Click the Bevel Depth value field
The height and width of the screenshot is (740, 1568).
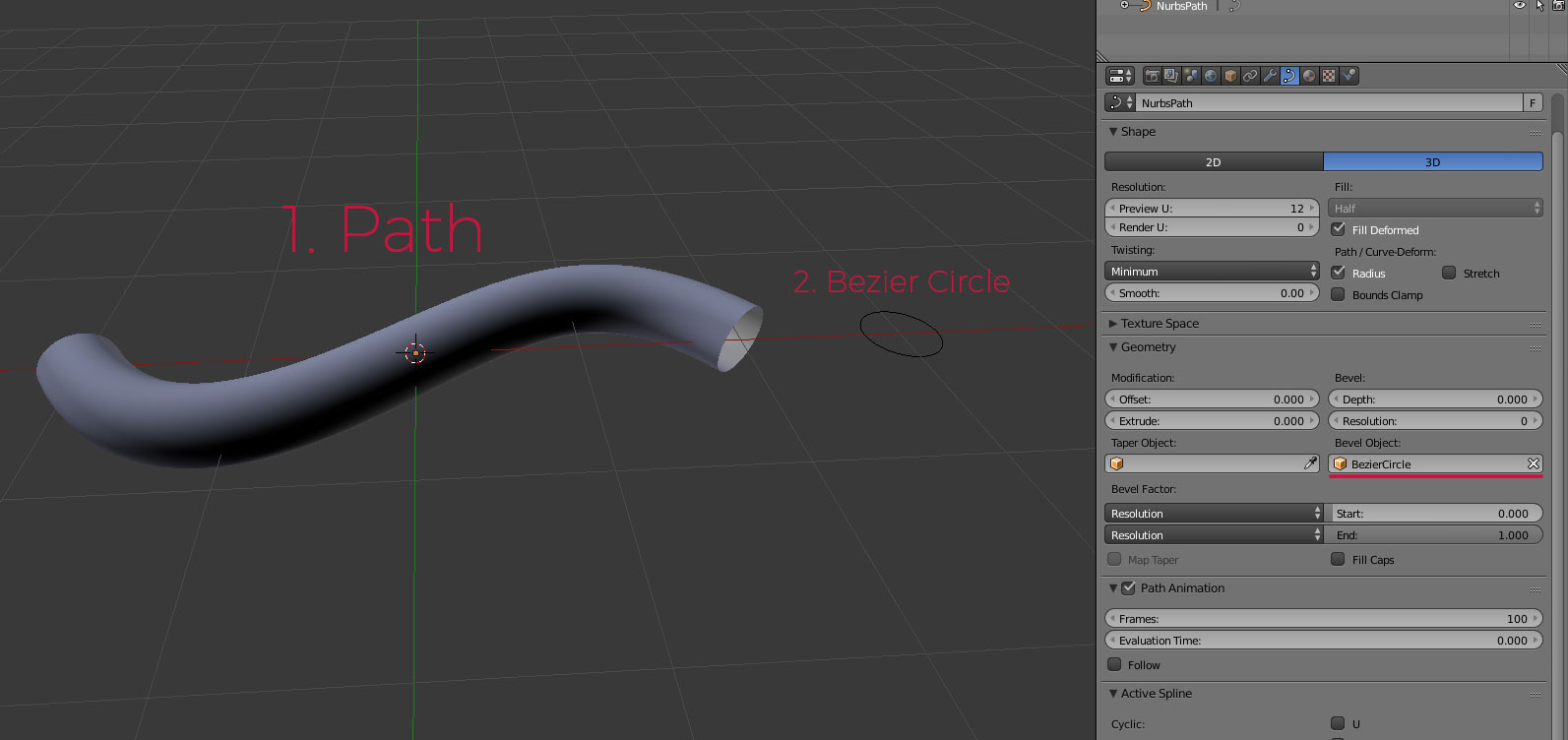(1435, 400)
